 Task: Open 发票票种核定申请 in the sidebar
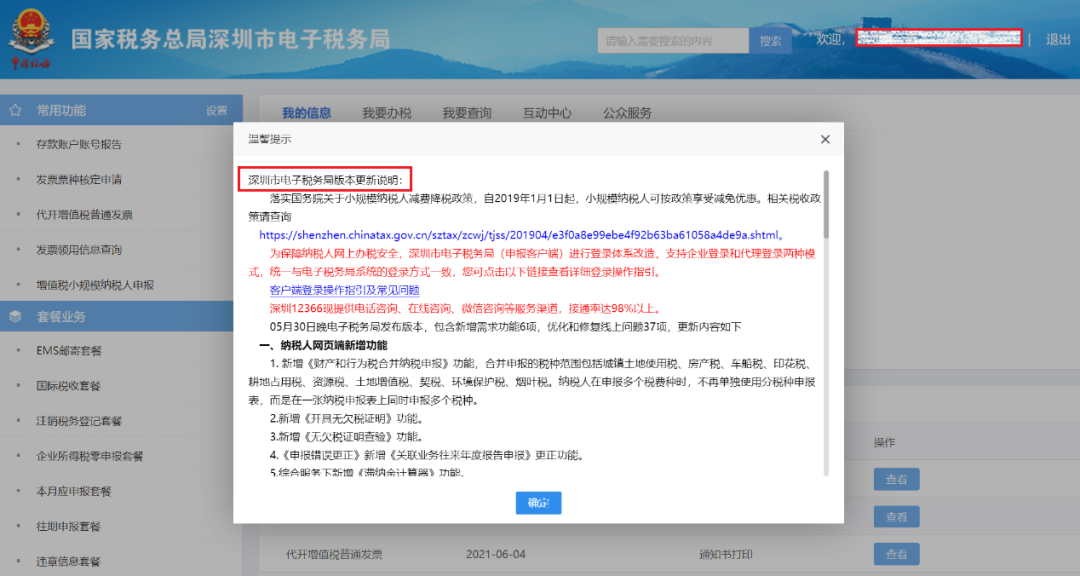pyautogui.click(x=79, y=179)
